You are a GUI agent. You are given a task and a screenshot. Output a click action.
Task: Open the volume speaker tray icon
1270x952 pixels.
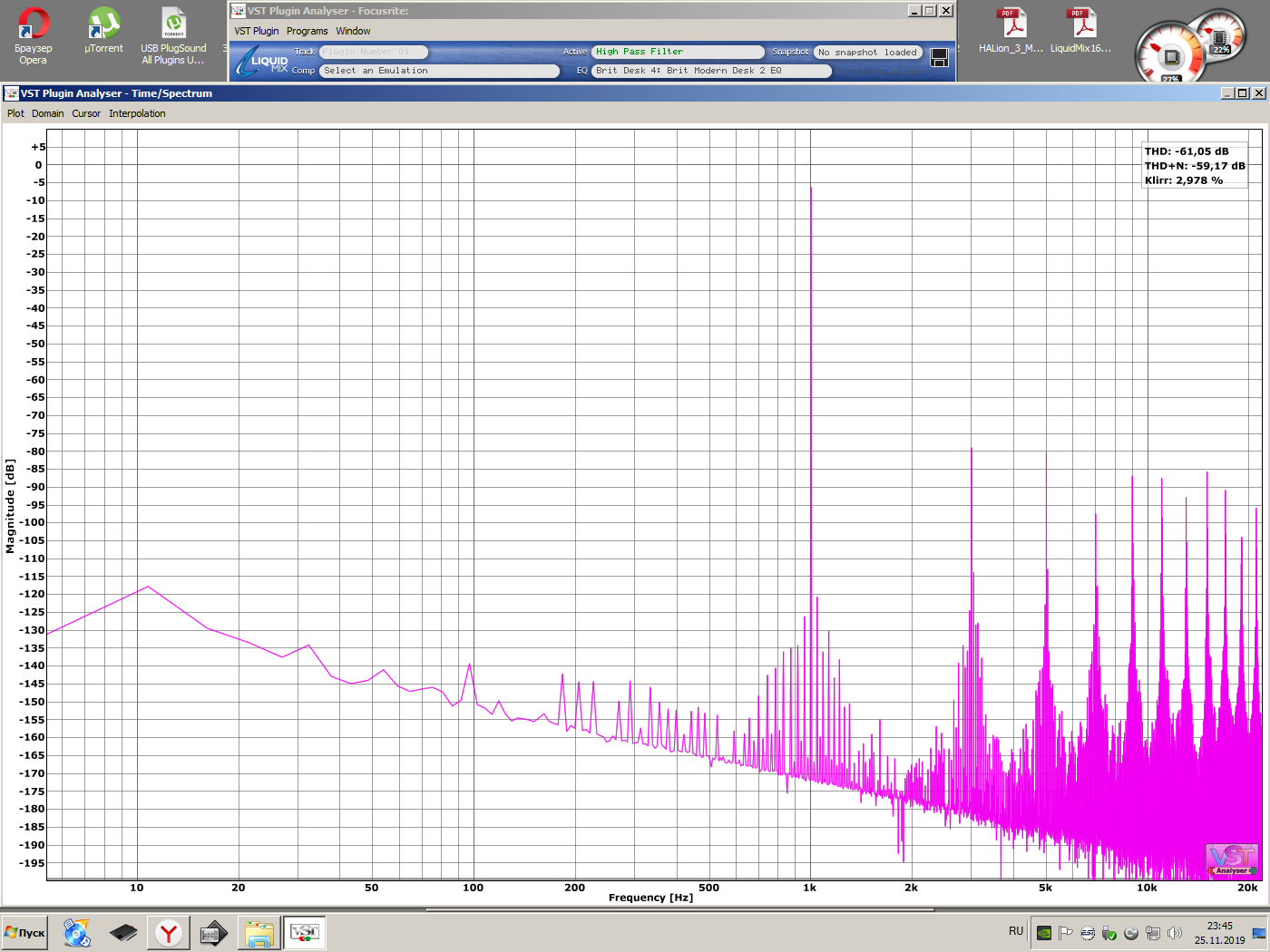(x=1175, y=933)
